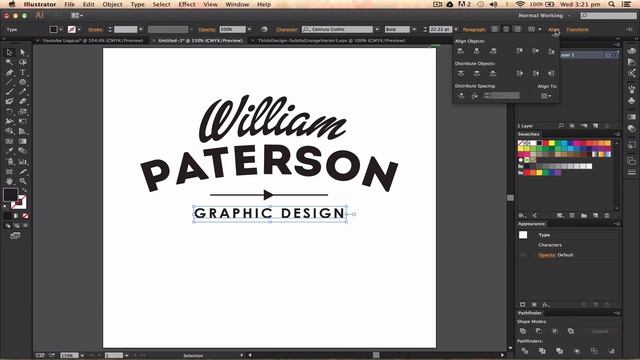Viewport: 640px width, 360px height.
Task: Open the File menu
Action: tap(69, 4)
